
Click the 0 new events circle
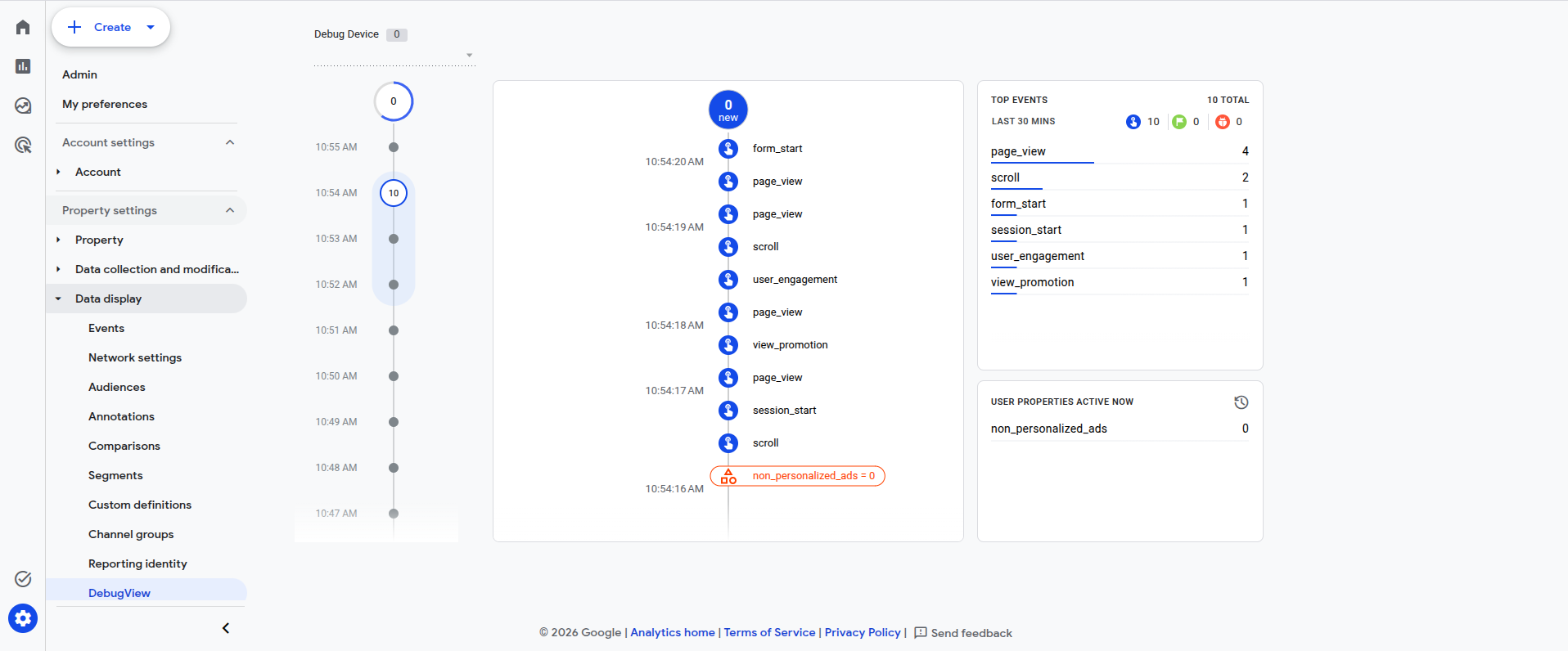pyautogui.click(x=728, y=110)
